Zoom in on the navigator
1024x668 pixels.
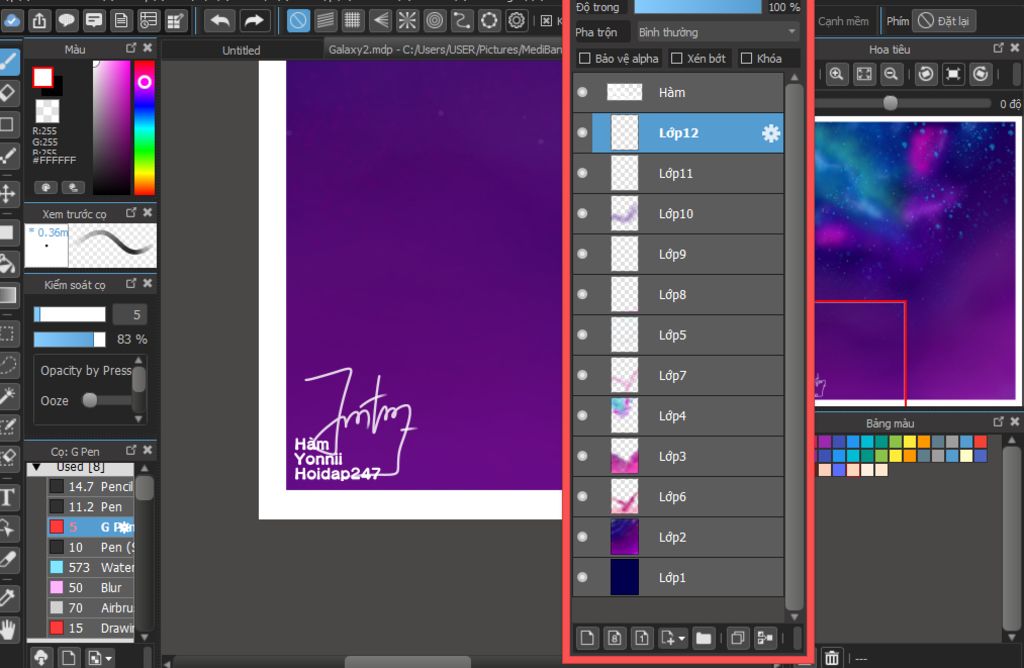[x=837, y=74]
